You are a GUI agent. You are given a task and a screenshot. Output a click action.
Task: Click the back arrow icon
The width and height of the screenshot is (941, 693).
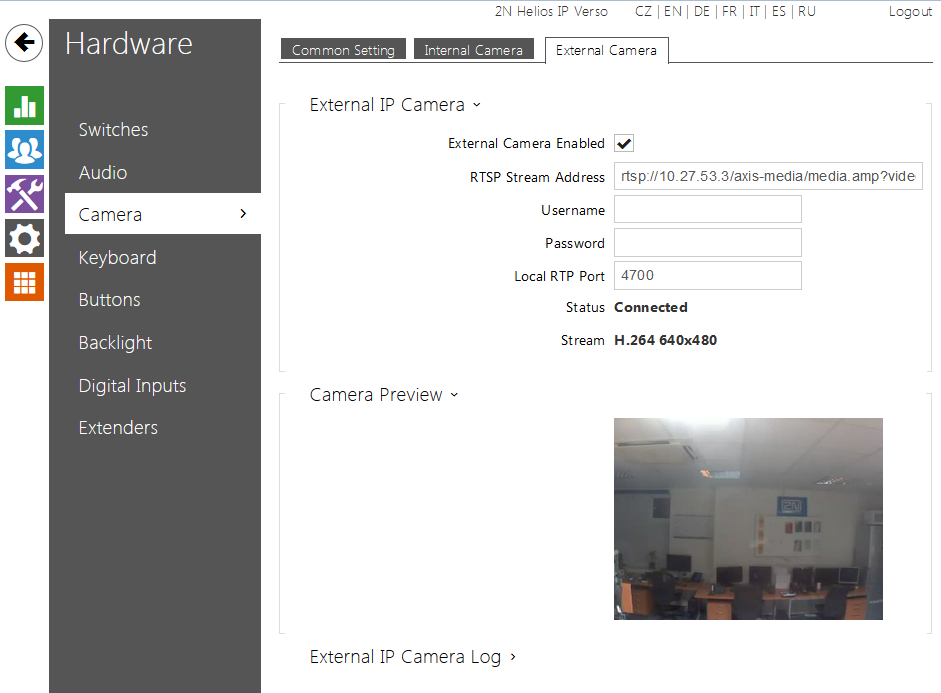[x=24, y=43]
